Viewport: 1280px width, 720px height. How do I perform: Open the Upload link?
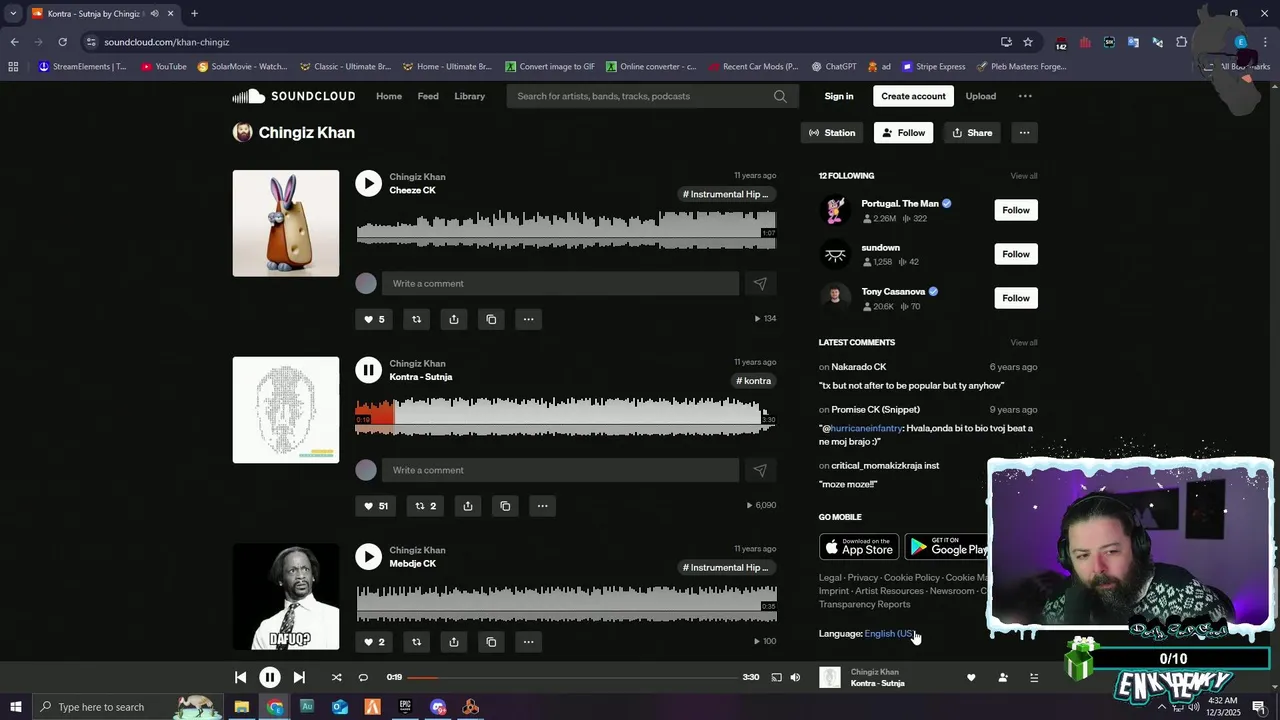coord(980,96)
